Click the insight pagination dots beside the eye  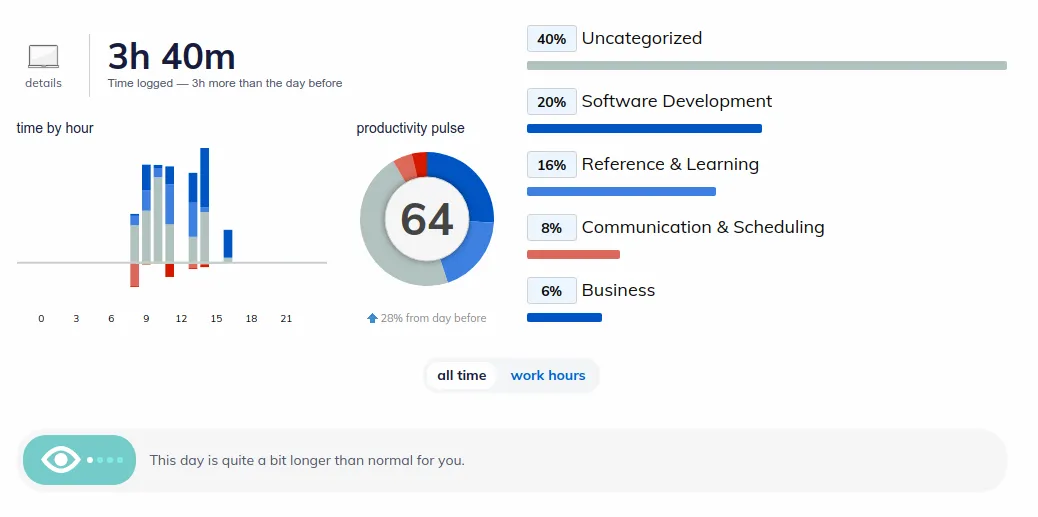click(105, 460)
